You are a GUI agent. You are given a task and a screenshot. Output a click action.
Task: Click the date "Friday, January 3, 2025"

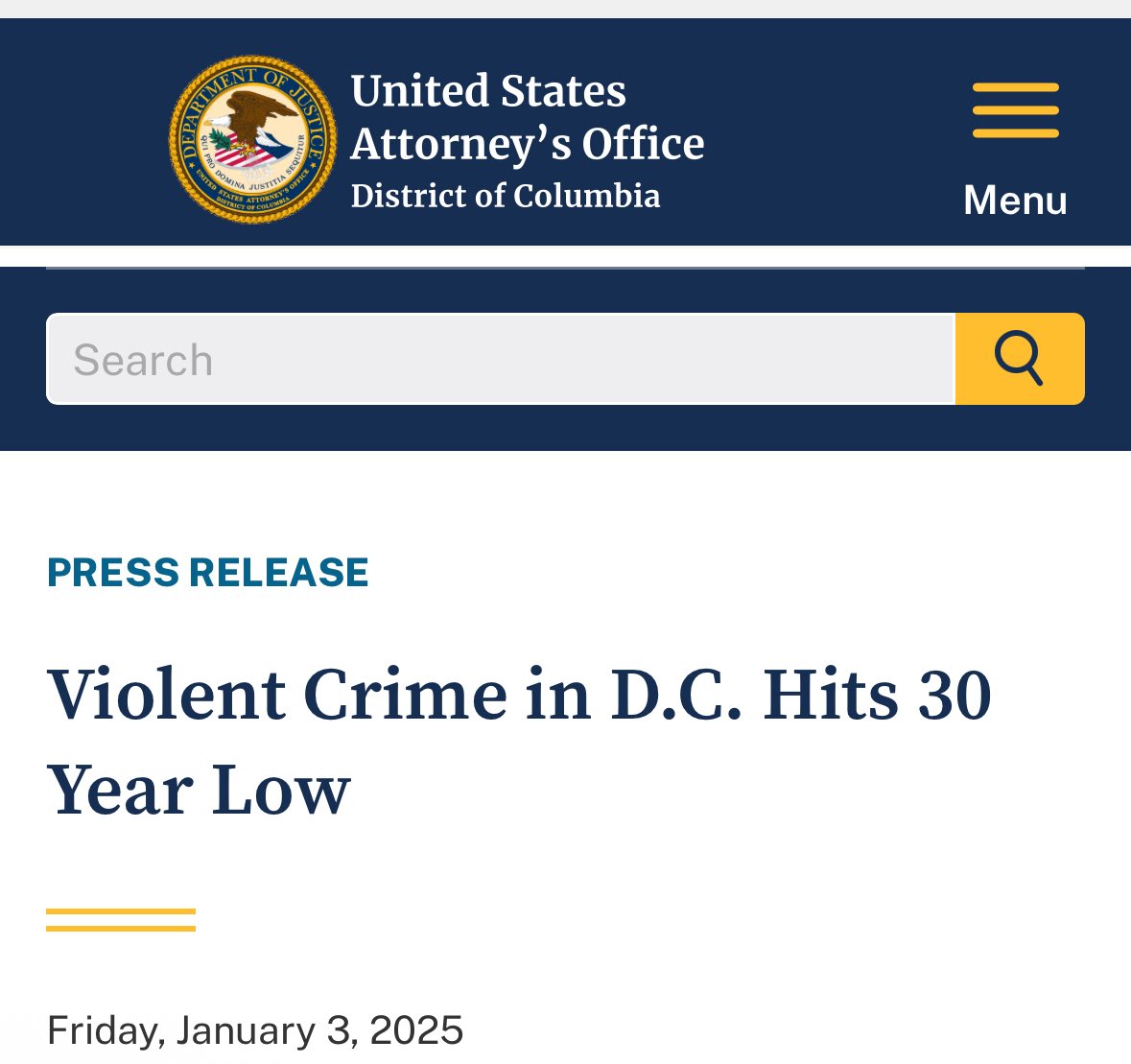[x=255, y=1030]
